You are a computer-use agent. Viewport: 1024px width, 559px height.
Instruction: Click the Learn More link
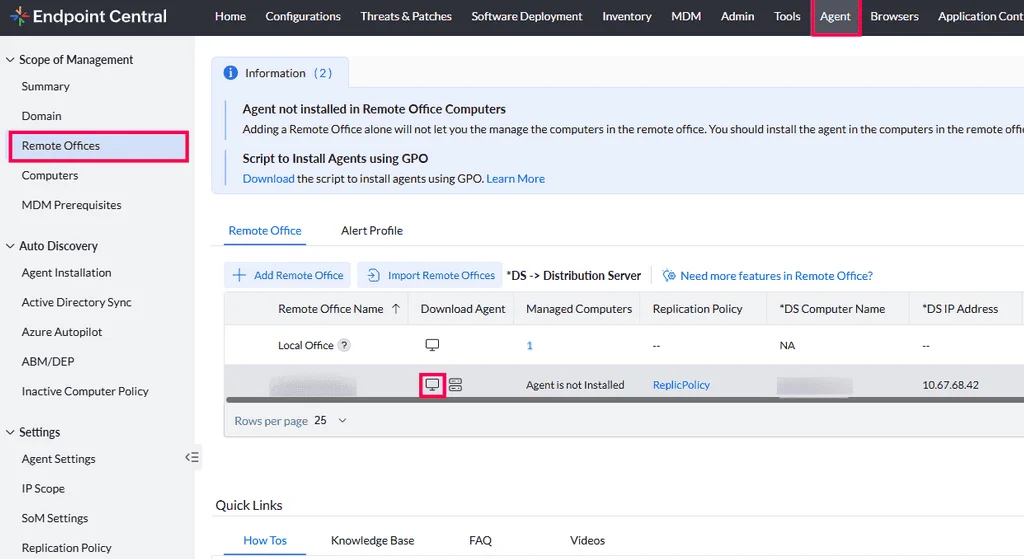click(x=515, y=178)
